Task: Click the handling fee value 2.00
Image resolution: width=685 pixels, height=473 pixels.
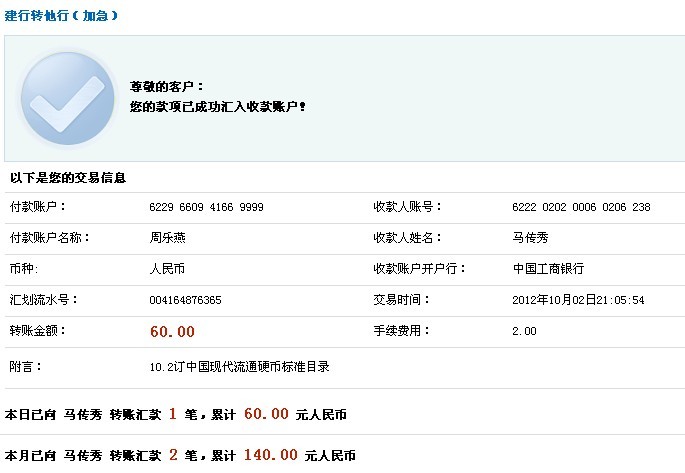Action: coord(524,331)
